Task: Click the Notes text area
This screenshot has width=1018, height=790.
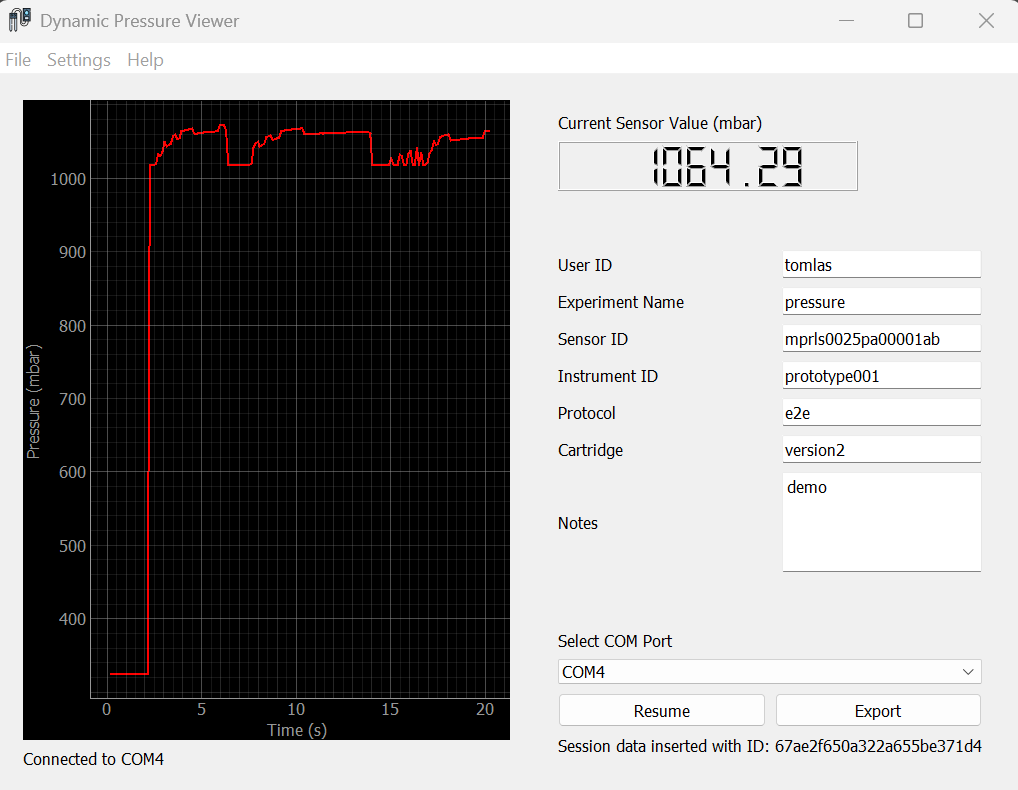Action: point(881,521)
